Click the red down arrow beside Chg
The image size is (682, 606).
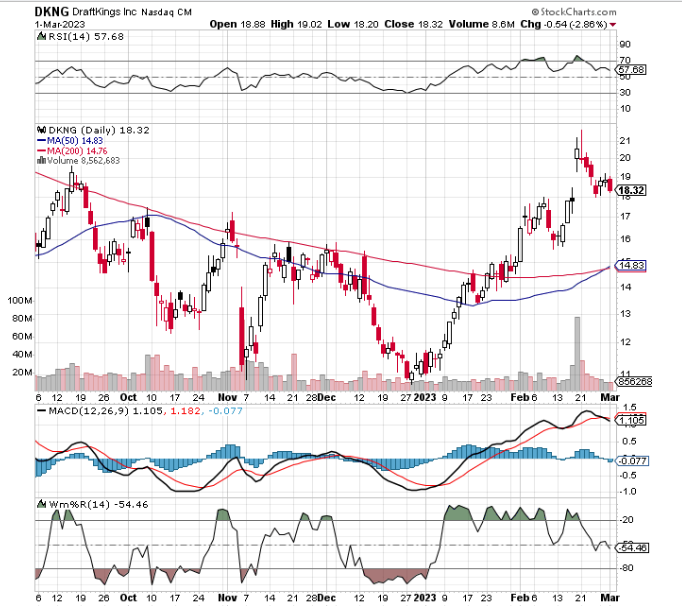[x=613, y=25]
